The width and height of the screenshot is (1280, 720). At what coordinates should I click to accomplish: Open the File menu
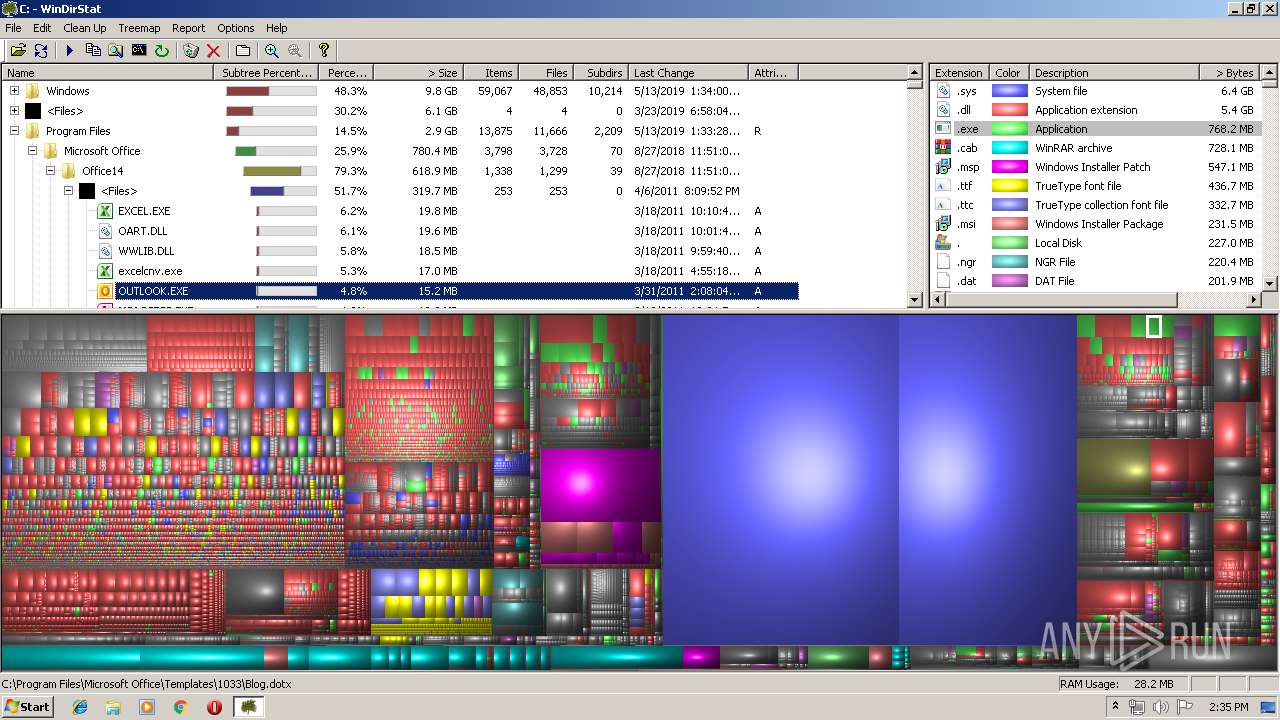point(13,28)
